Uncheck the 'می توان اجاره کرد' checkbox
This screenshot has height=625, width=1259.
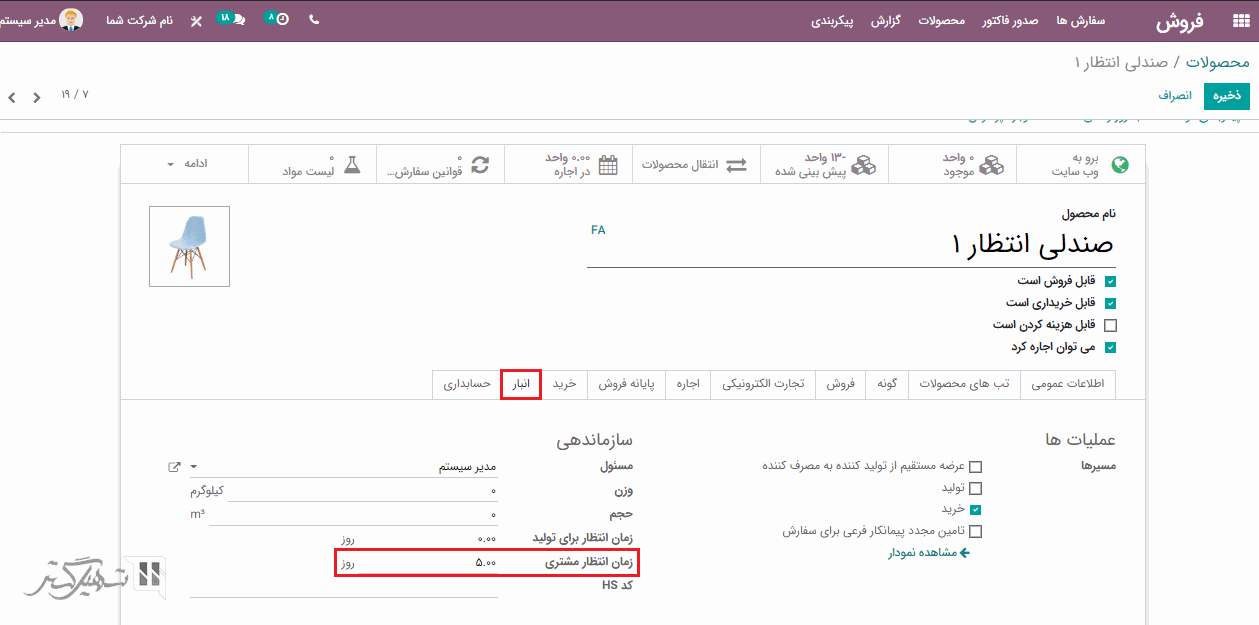1110,348
